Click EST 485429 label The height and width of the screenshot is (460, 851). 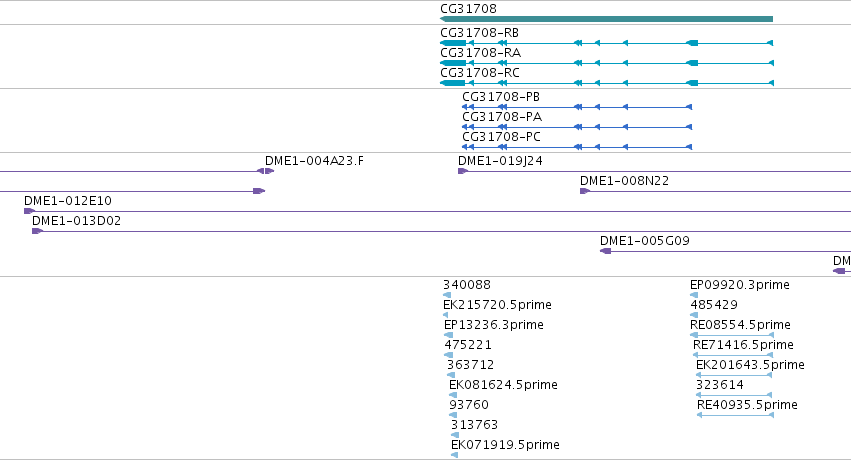pyautogui.click(x=714, y=305)
